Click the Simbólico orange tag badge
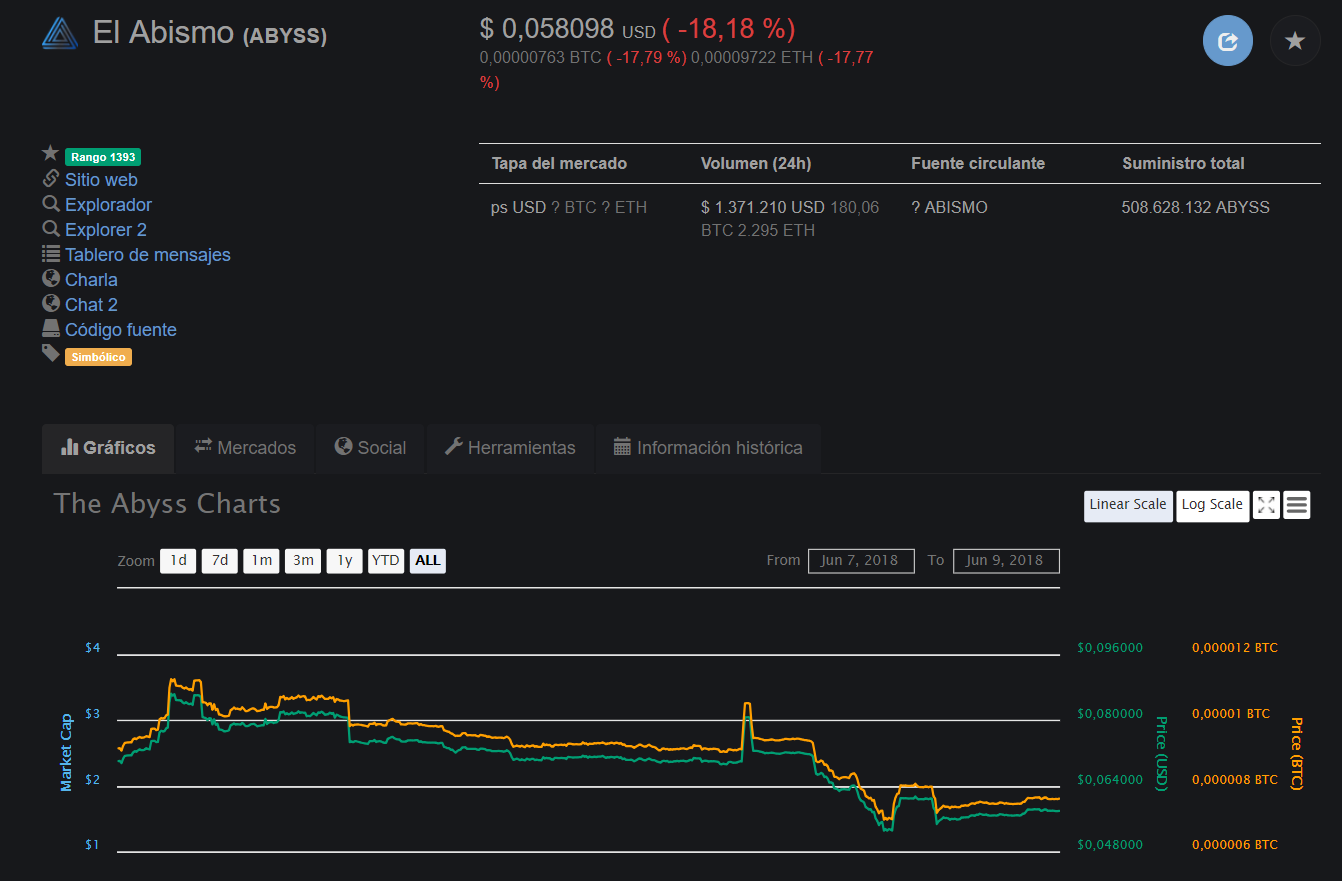Screen dimensions: 1342x881 point(98,357)
